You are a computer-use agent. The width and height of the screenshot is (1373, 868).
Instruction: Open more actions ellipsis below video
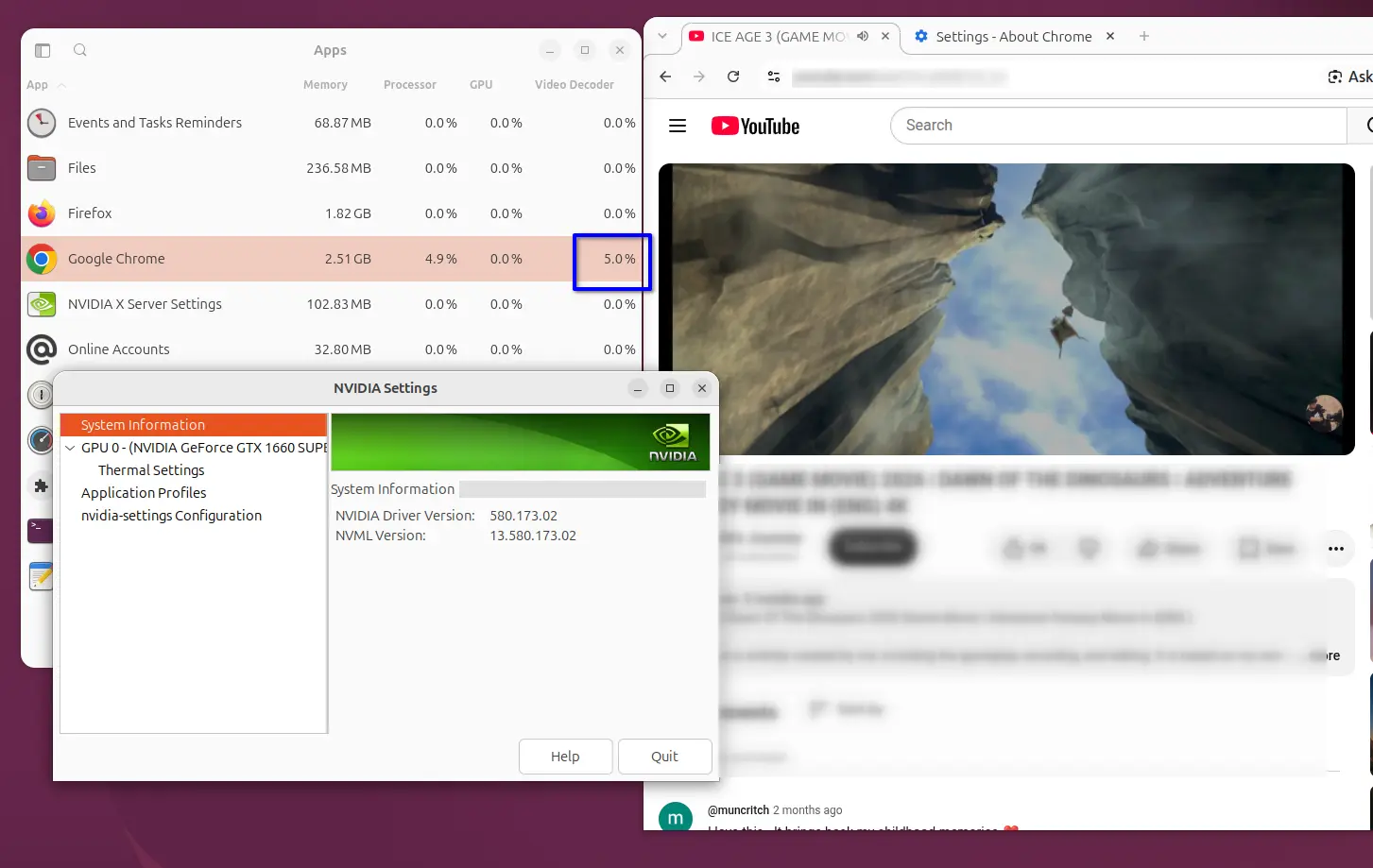click(1336, 549)
